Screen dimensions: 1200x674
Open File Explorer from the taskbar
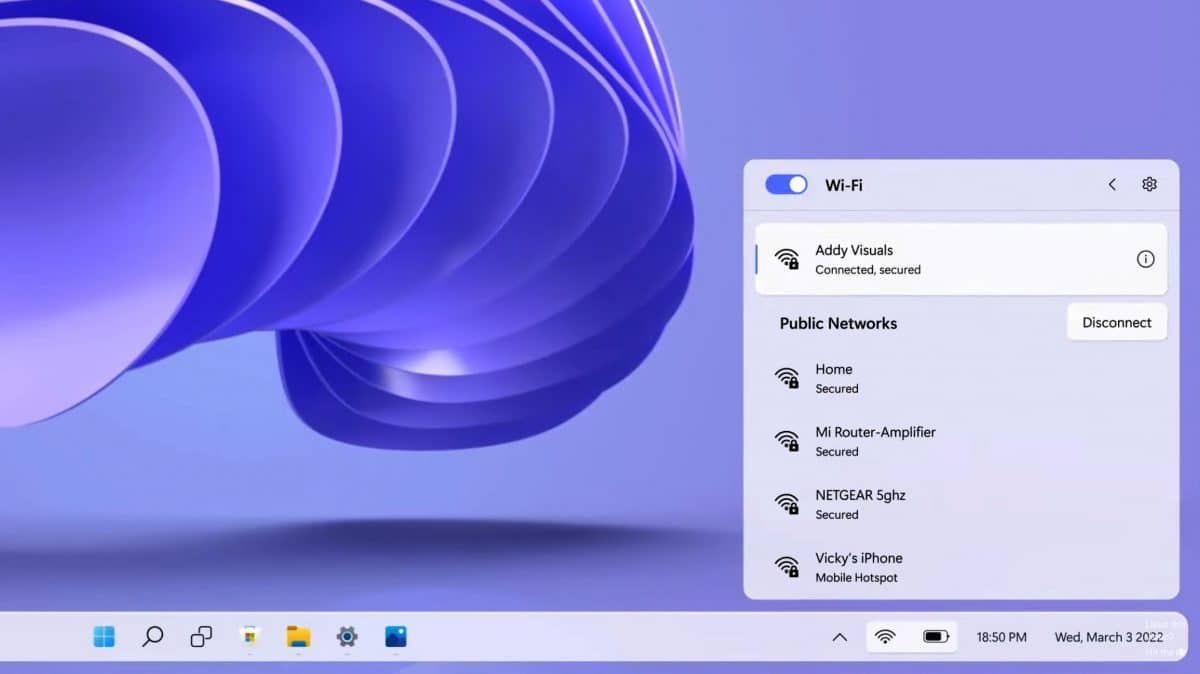click(x=297, y=637)
